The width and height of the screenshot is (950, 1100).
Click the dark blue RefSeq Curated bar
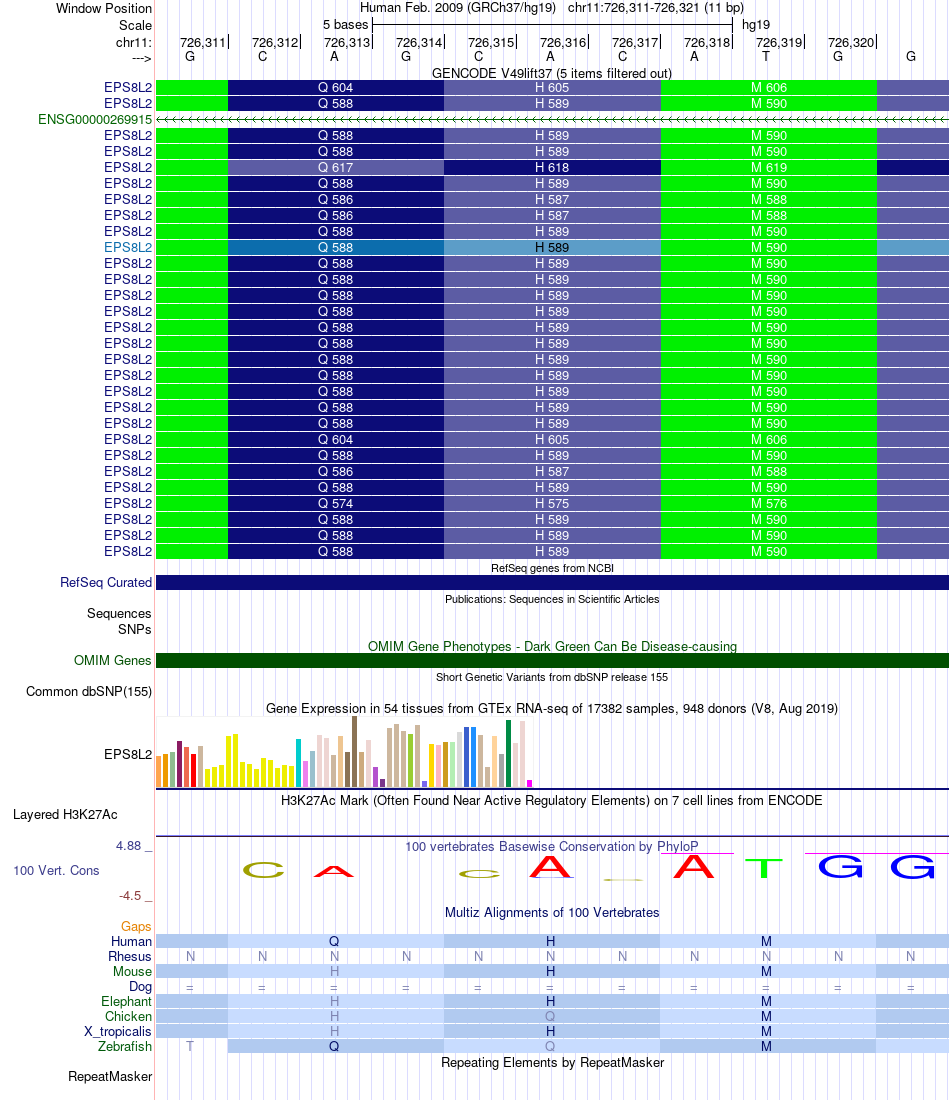pyautogui.click(x=552, y=582)
